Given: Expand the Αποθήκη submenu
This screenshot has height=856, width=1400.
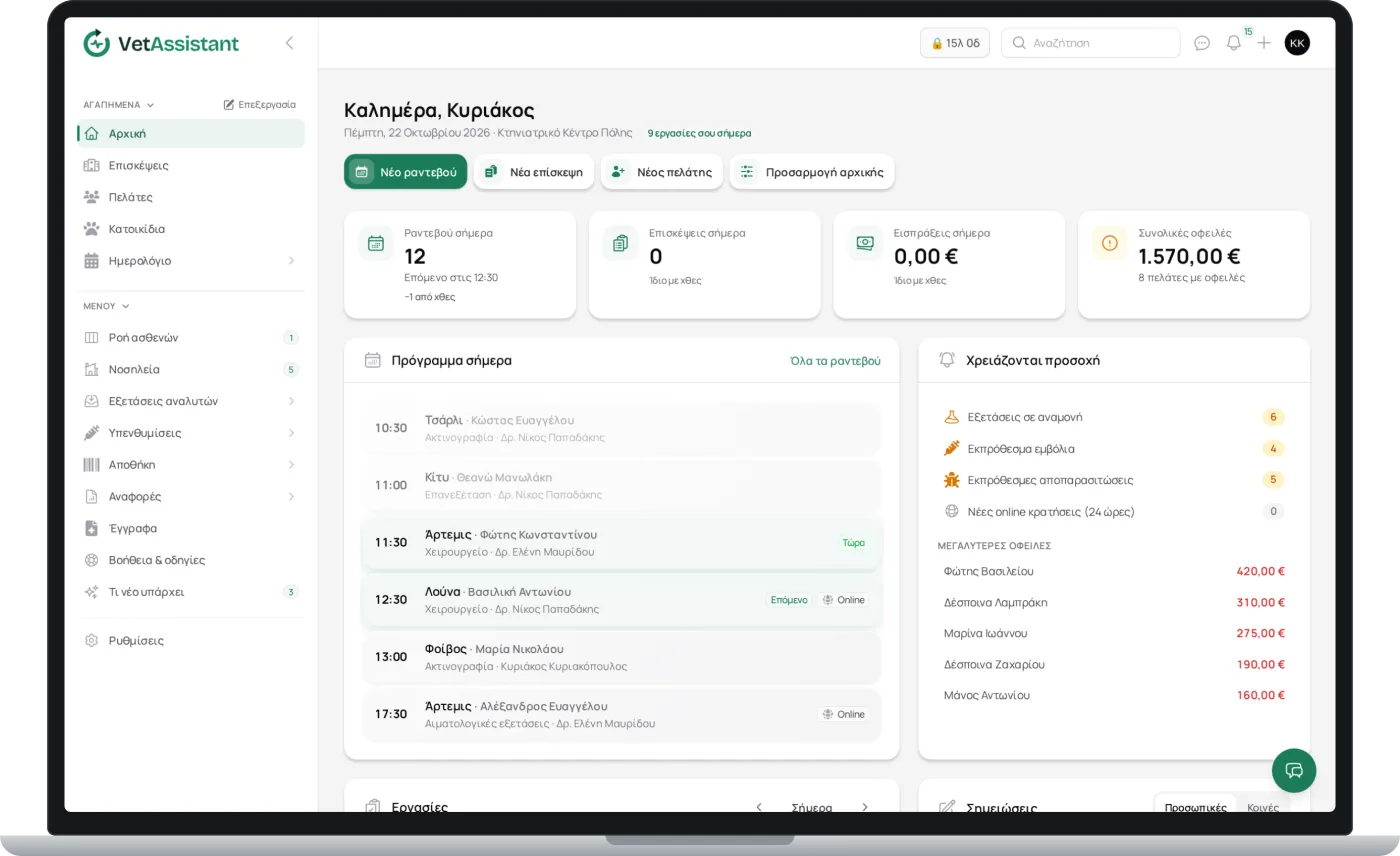Looking at the screenshot, I should pyautogui.click(x=291, y=465).
